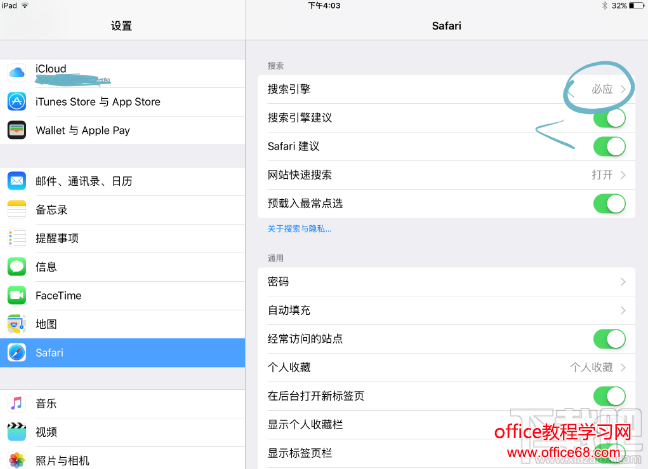Tap the 搜索引擎 label
This screenshot has width=650, height=469.
[289, 89]
